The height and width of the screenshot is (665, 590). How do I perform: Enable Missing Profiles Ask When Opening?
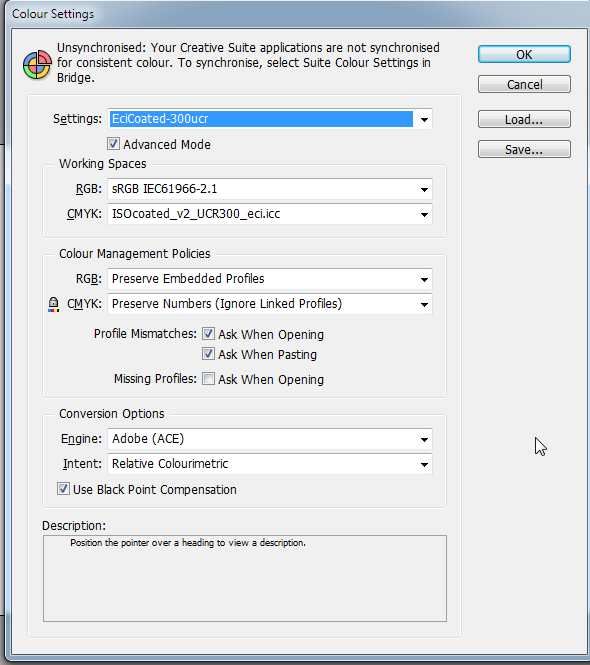[x=208, y=378]
